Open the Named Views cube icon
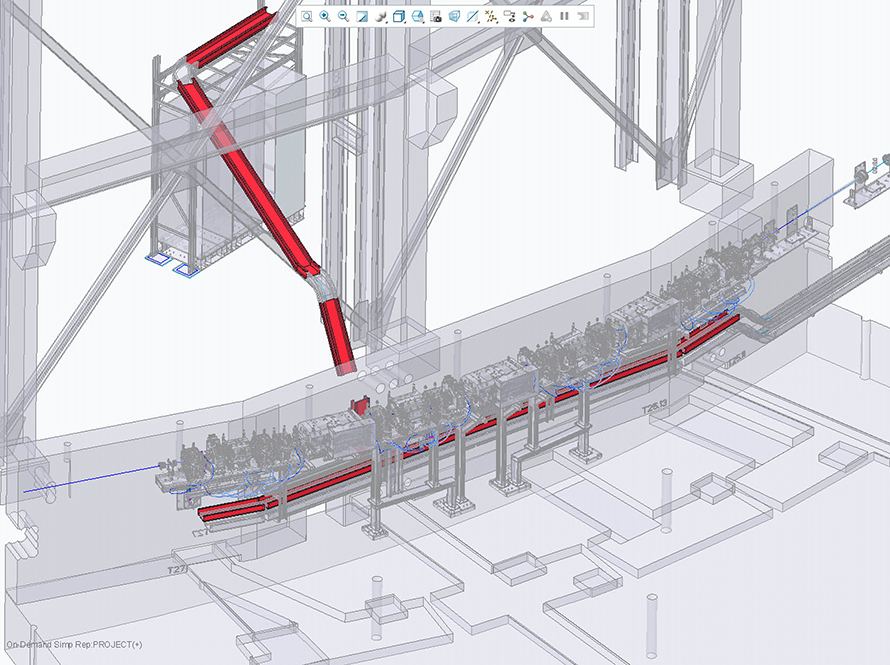This screenshot has width=890, height=665. 399,14
